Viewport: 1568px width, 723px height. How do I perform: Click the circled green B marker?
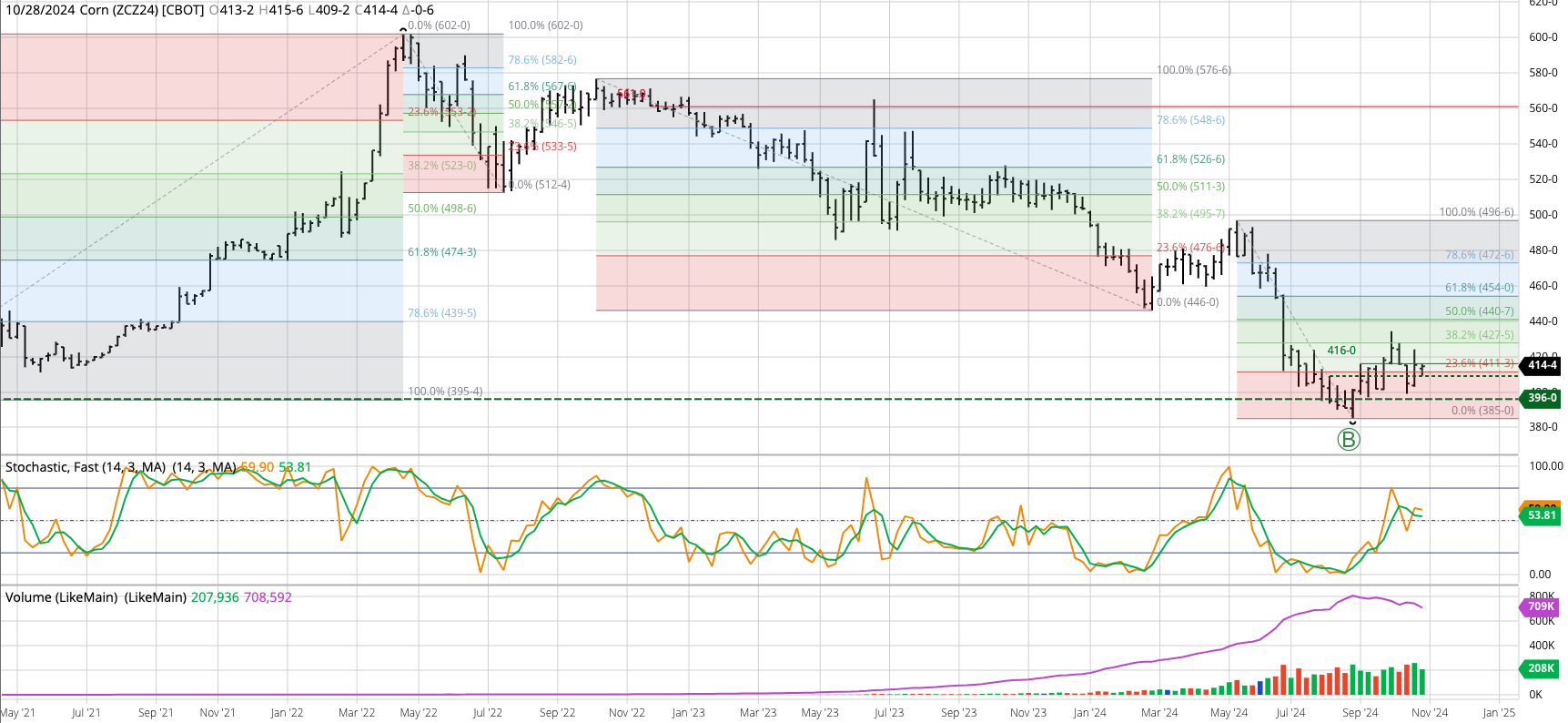tap(1348, 440)
